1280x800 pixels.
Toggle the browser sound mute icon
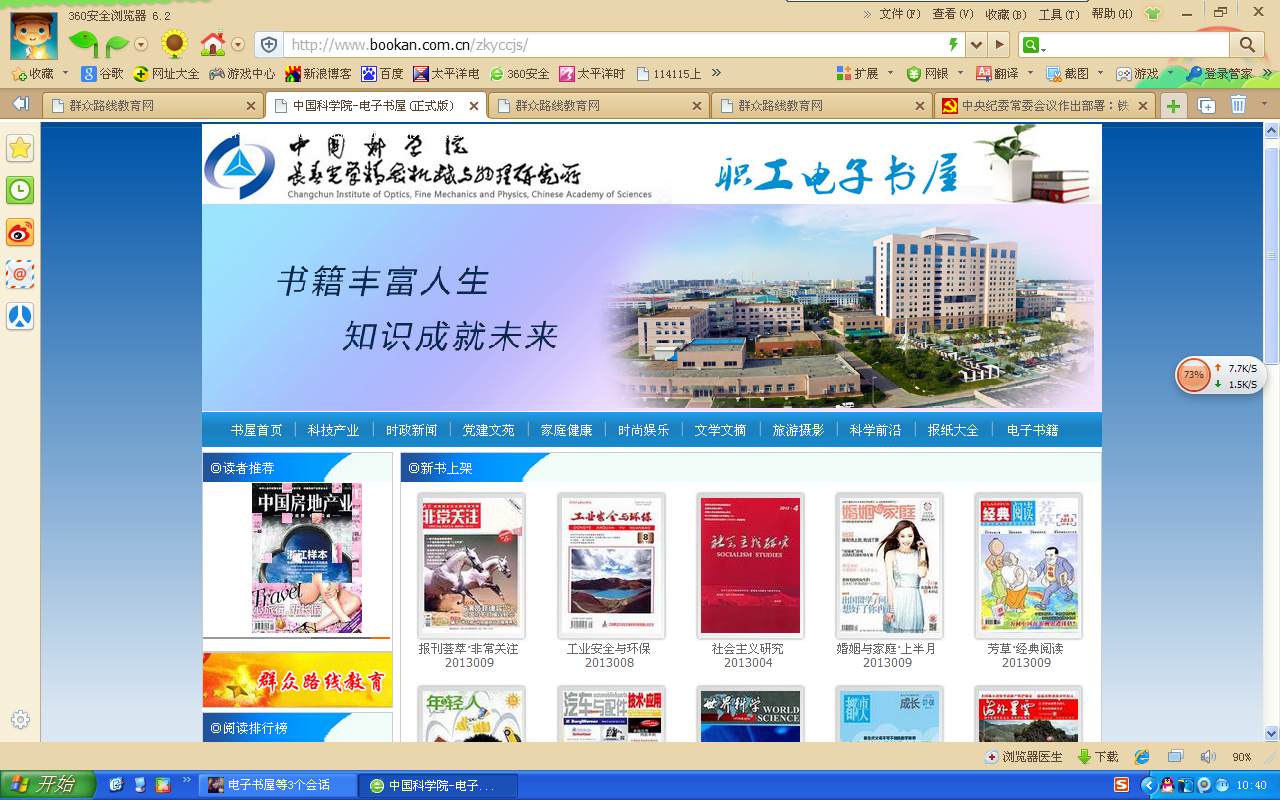tap(1207, 757)
